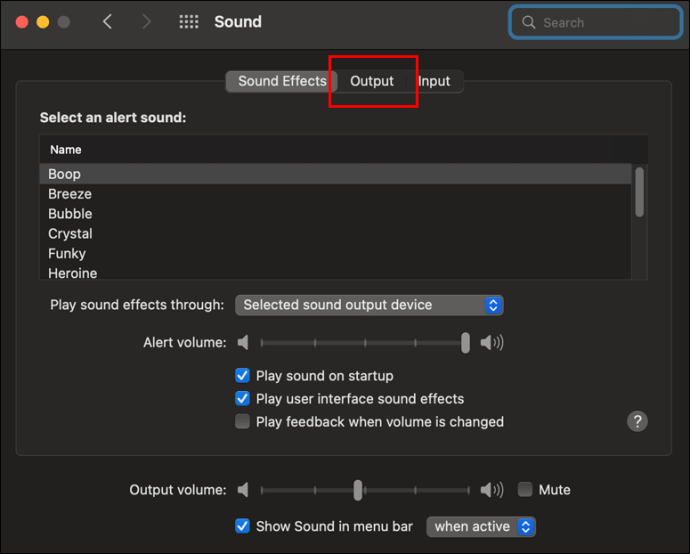Open the show-all preferences grid
The width and height of the screenshot is (690, 554).
(188, 22)
